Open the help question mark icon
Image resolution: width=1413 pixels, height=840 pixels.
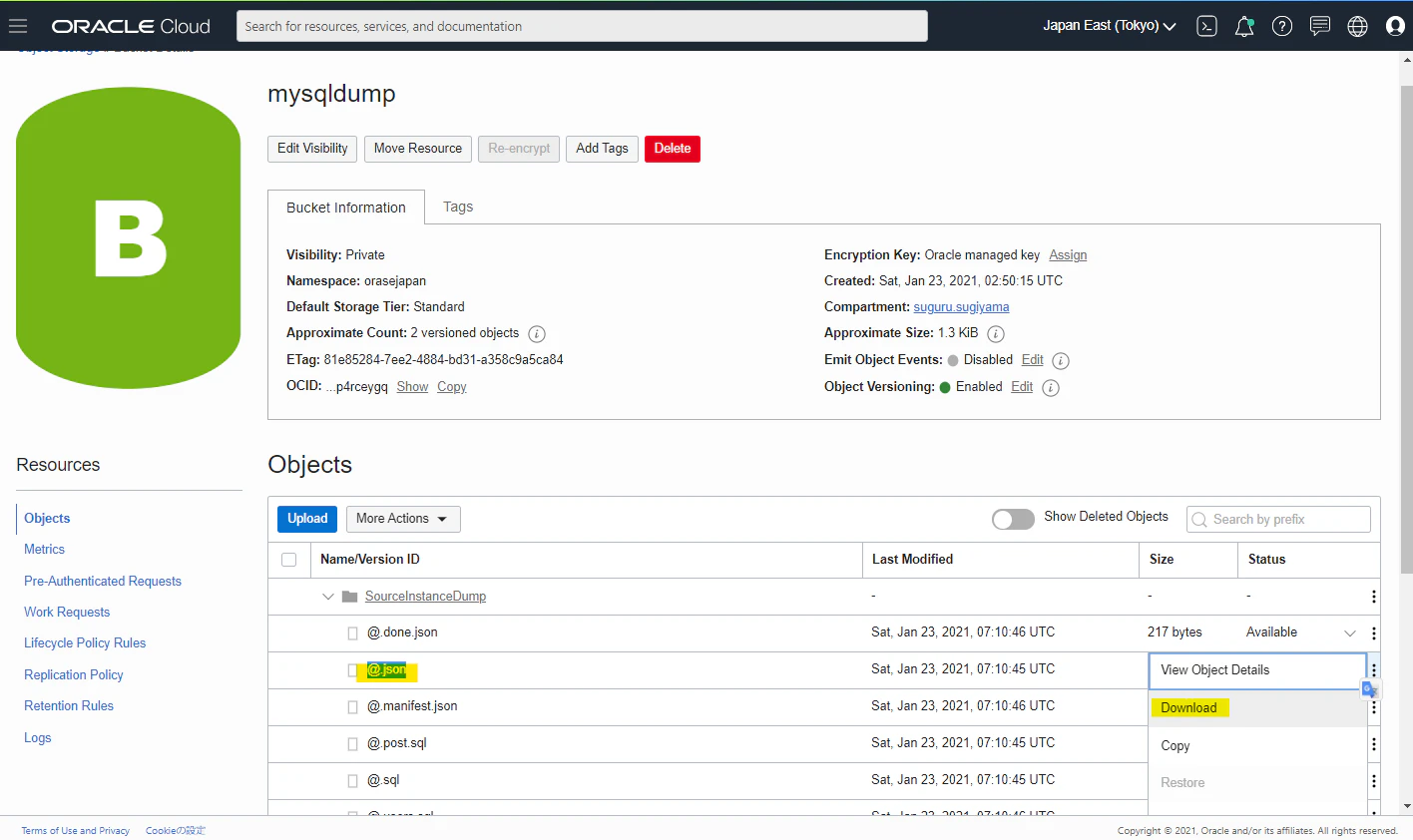pos(1282,26)
